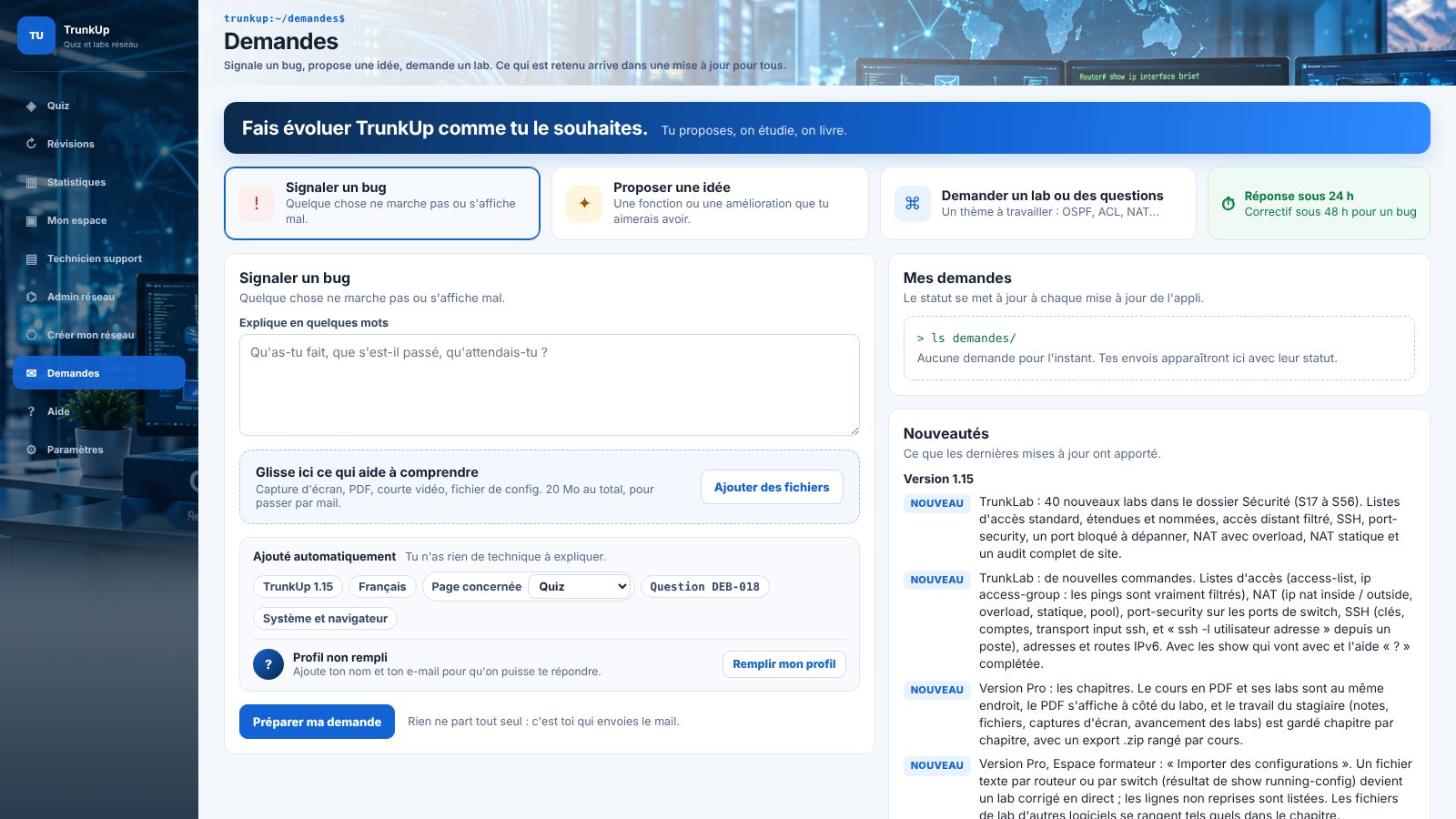1456x819 pixels.
Task: Click Préparer ma demande button
Action: pyautogui.click(x=317, y=722)
